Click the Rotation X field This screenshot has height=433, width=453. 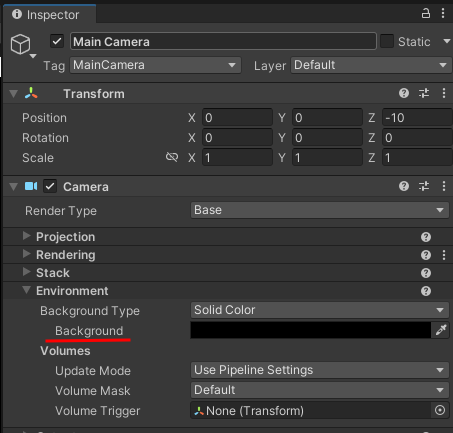pos(237,138)
